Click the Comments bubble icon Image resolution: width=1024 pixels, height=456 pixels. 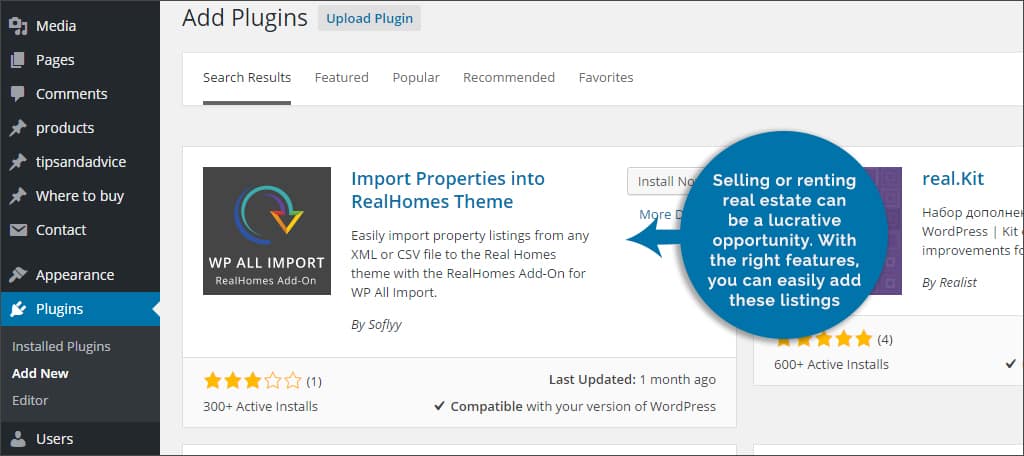[18, 94]
